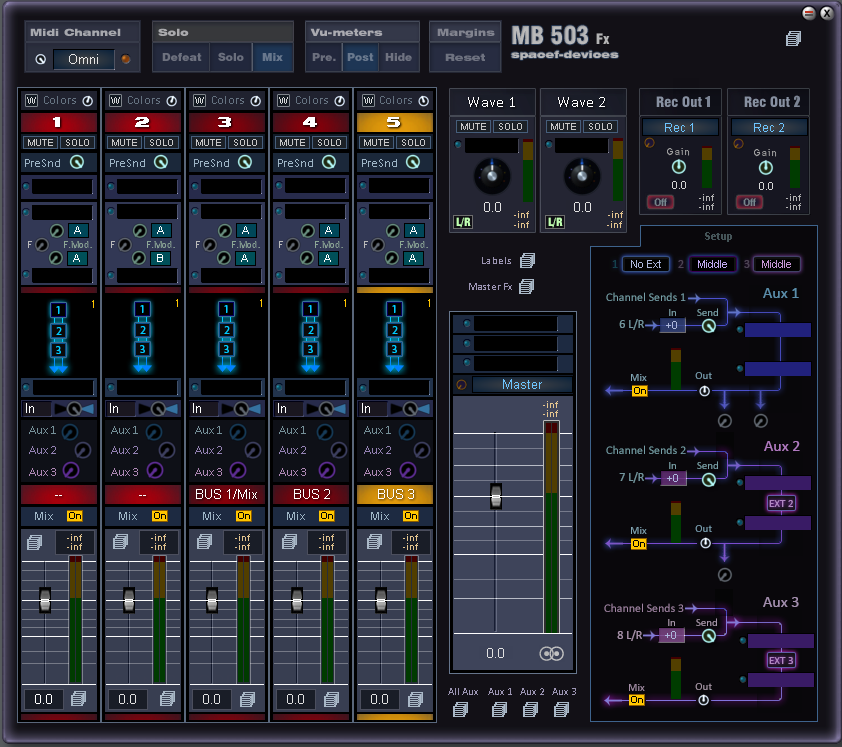Toggle the Mix On switch in Aux 2 setup
The image size is (842, 747).
coord(638,543)
